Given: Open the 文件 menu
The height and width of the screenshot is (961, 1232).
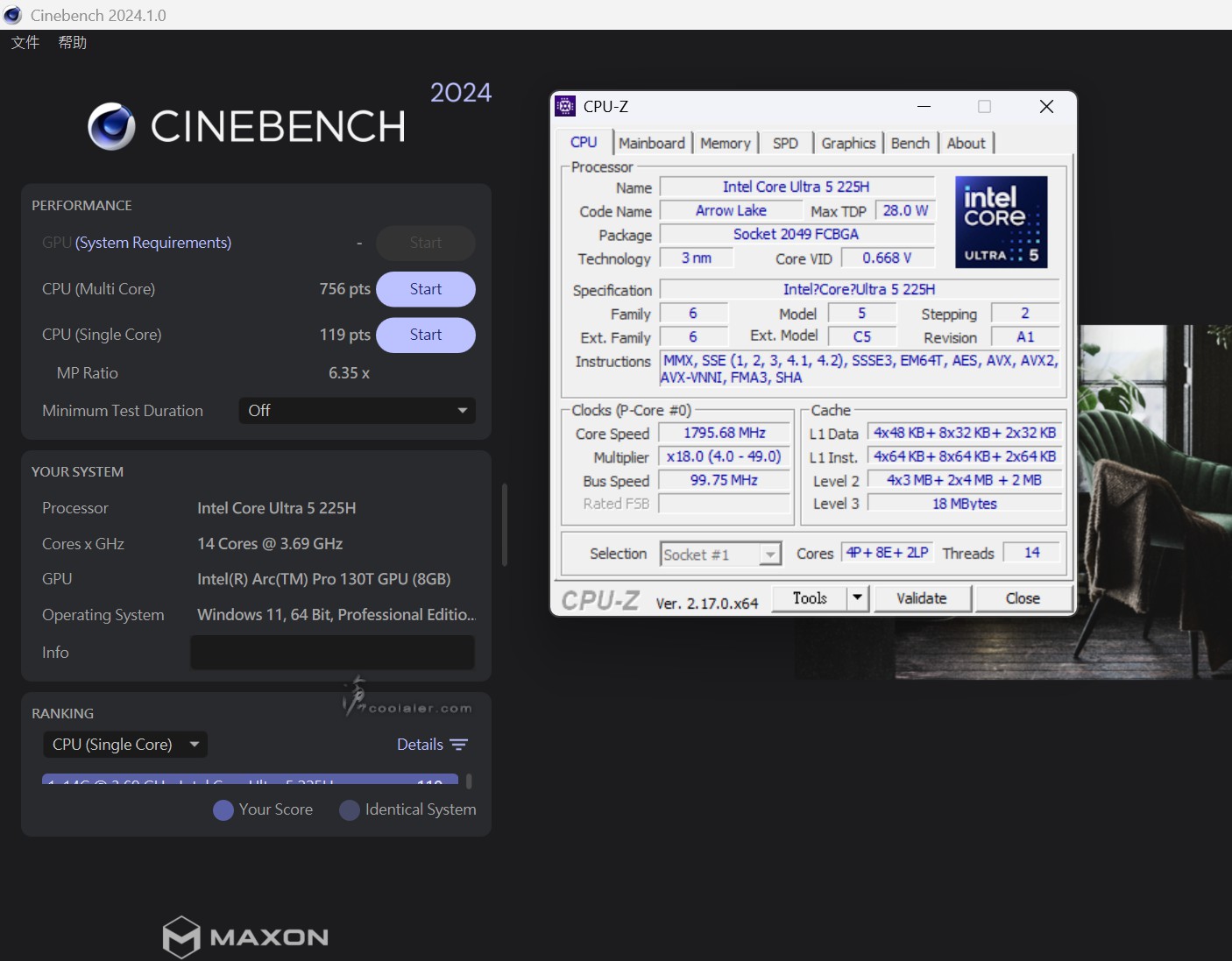Looking at the screenshot, I should 25,42.
